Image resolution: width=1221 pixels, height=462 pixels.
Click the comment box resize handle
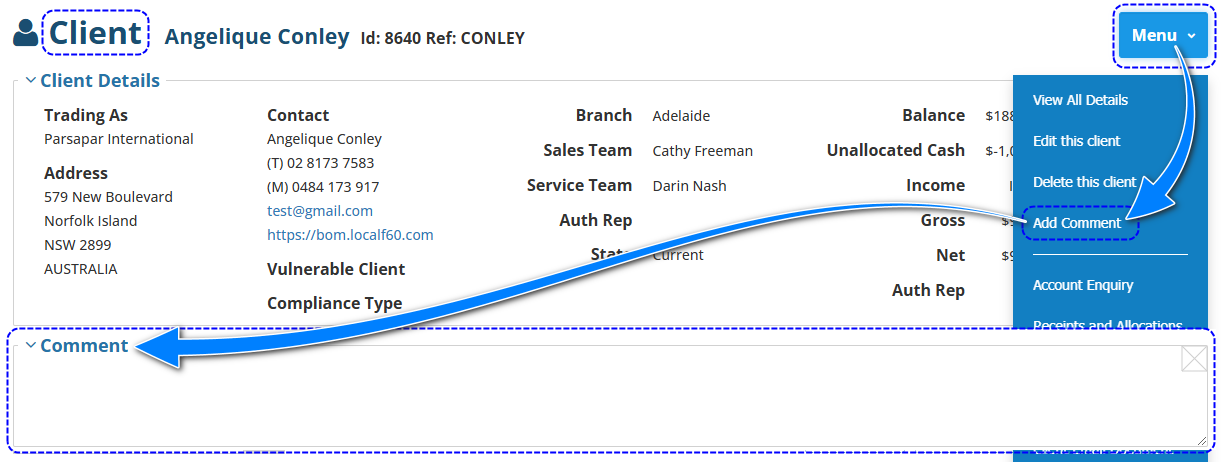(x=1201, y=440)
